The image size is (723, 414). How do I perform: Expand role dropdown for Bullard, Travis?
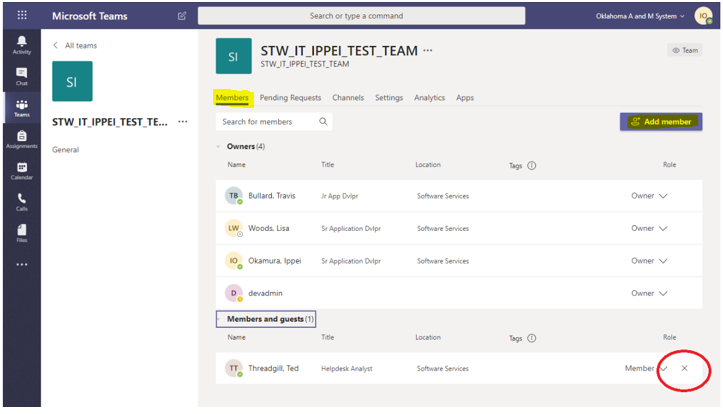coord(663,196)
